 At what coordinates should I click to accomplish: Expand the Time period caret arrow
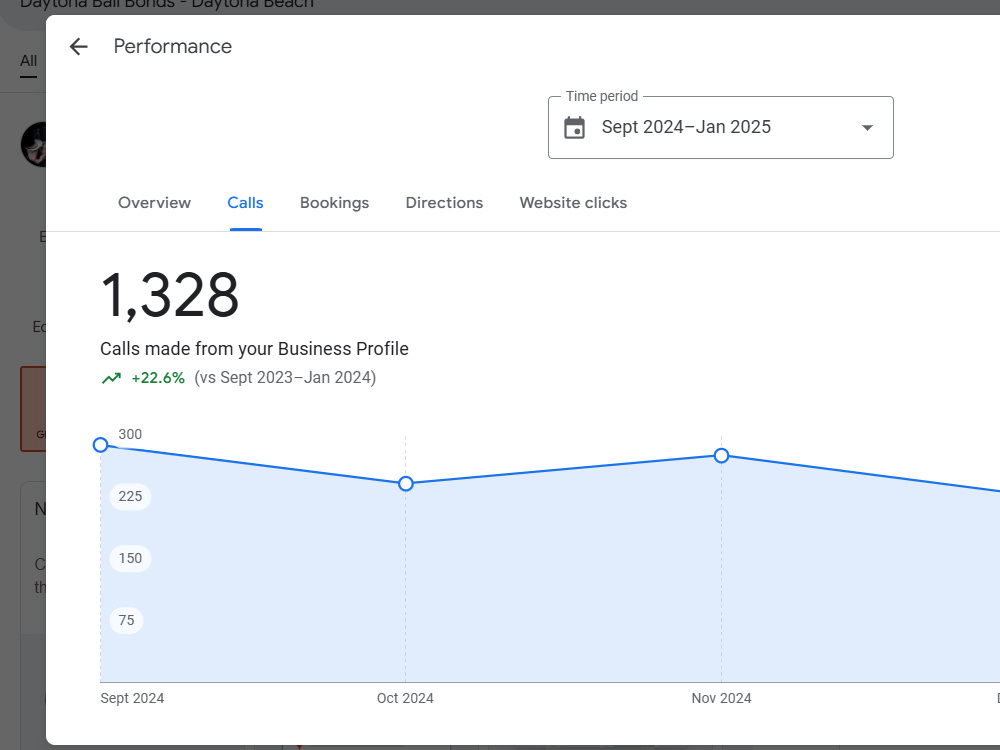pos(867,128)
